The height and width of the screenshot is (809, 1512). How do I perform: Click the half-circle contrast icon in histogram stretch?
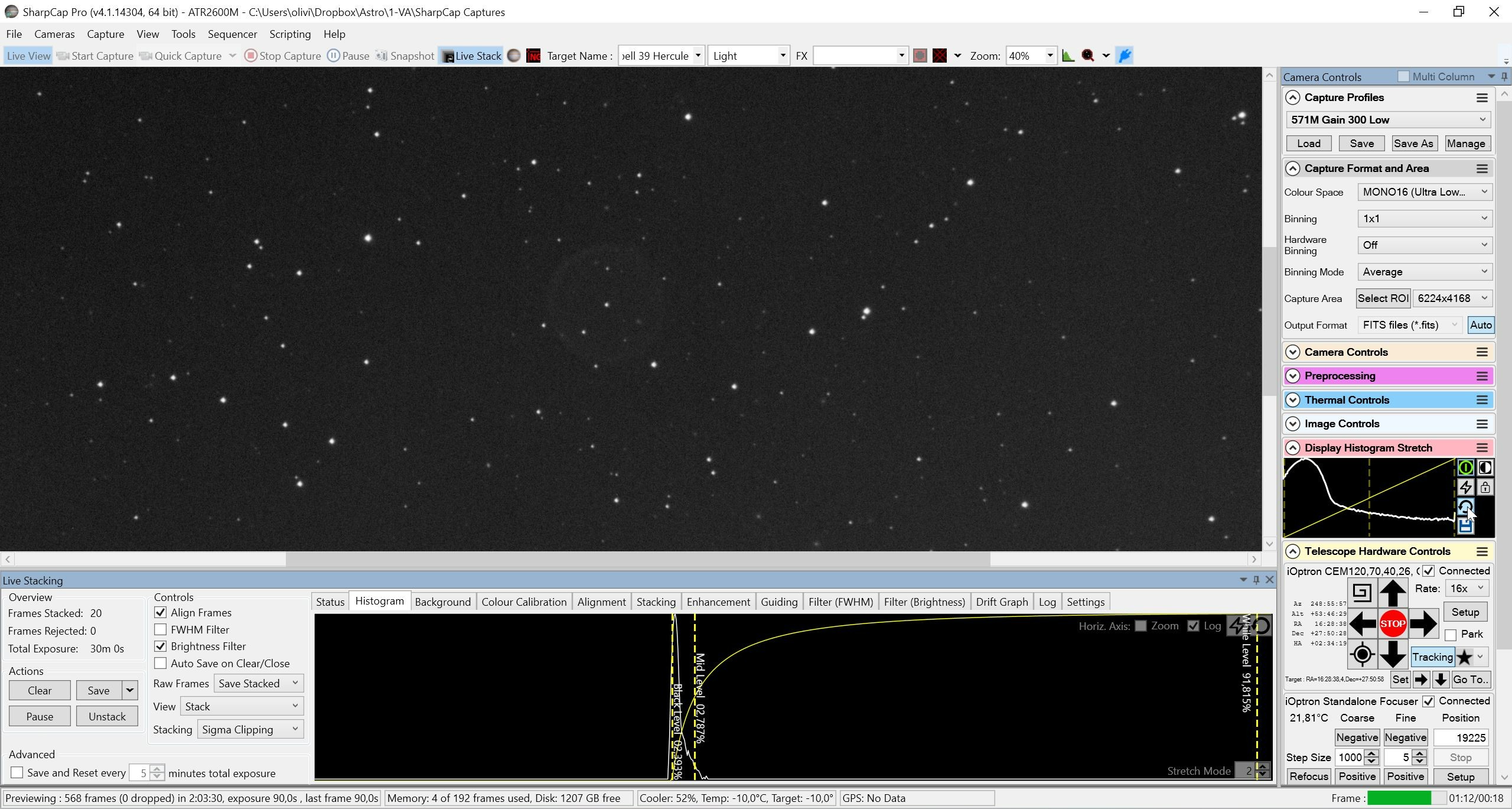1485,467
